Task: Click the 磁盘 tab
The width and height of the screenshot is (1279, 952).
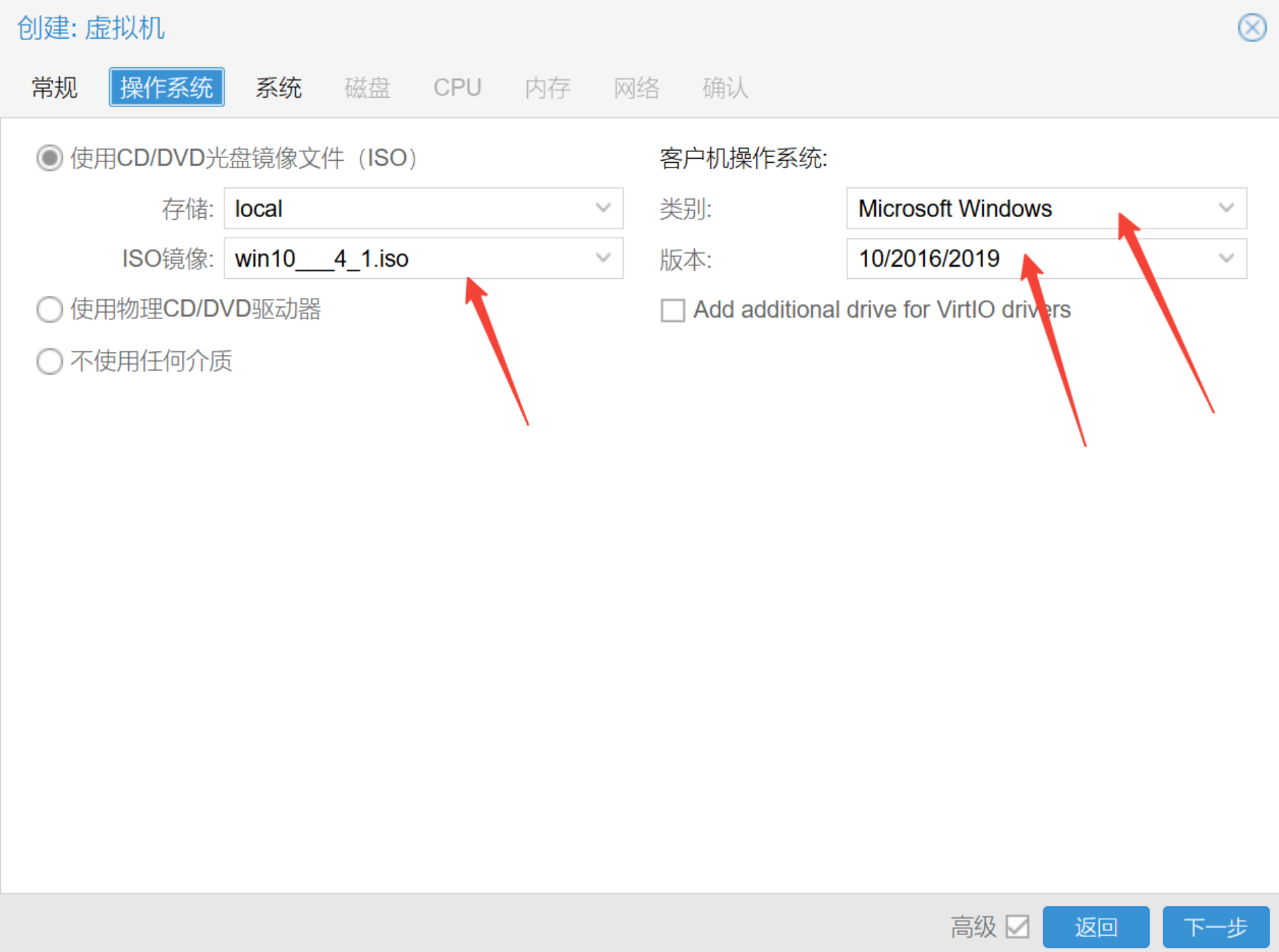Action: coord(367,88)
